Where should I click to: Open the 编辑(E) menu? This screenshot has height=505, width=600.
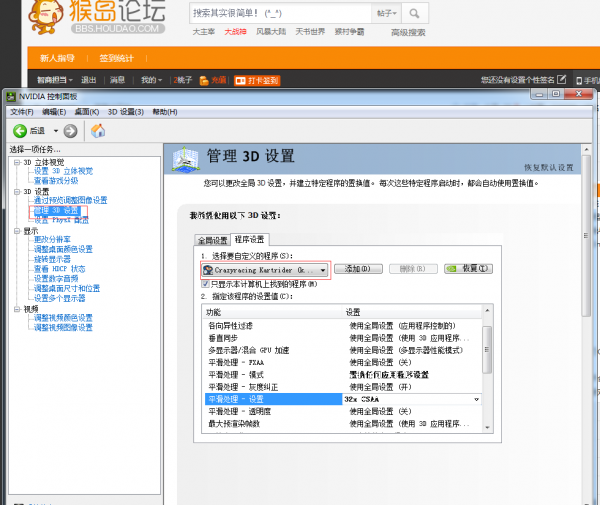click(54, 112)
